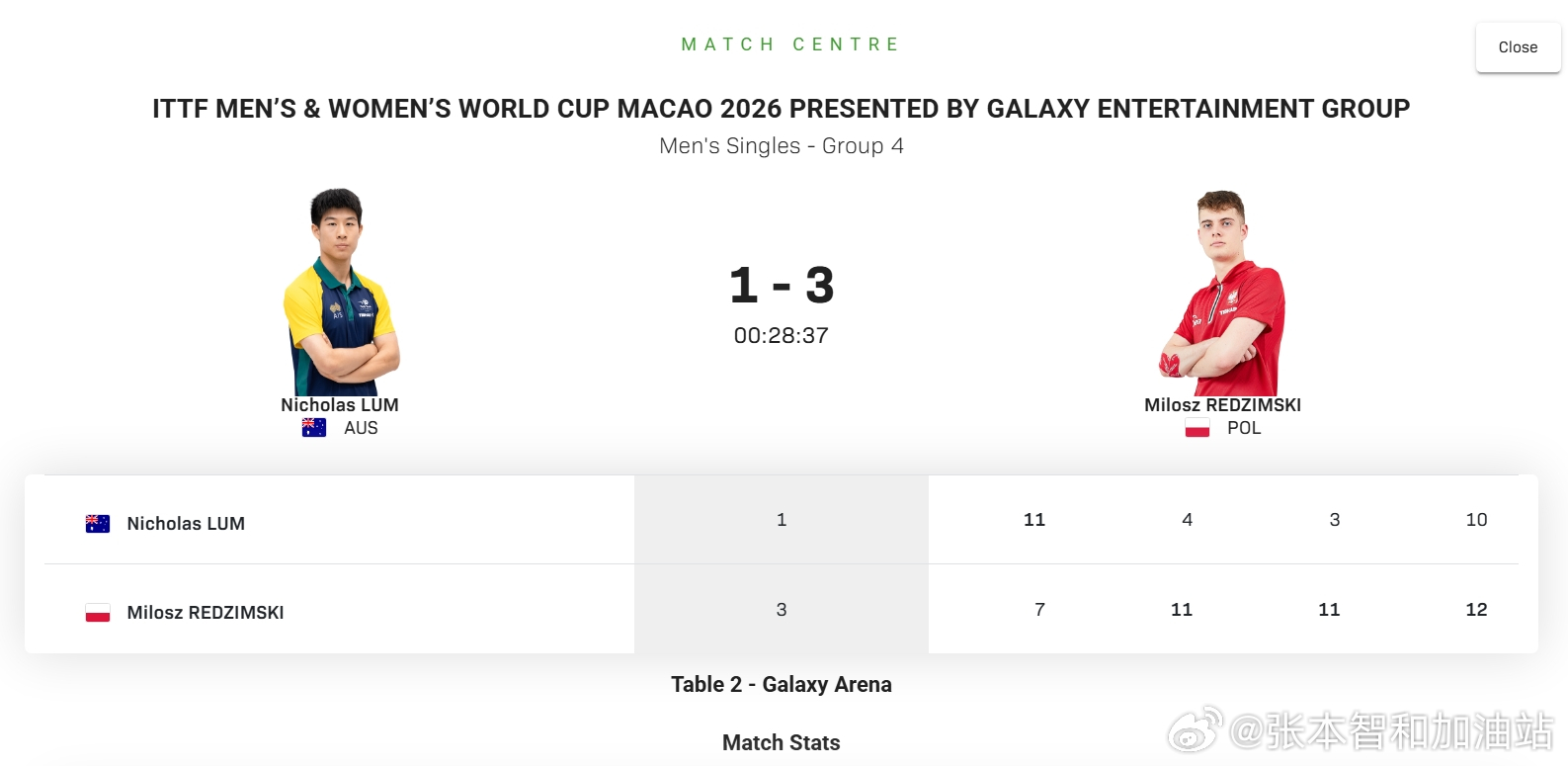1568x768 pixels.
Task: Click the Polish flag in the score table
Action: (x=98, y=613)
